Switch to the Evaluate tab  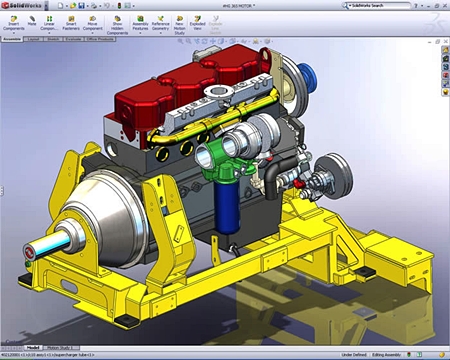[73, 39]
